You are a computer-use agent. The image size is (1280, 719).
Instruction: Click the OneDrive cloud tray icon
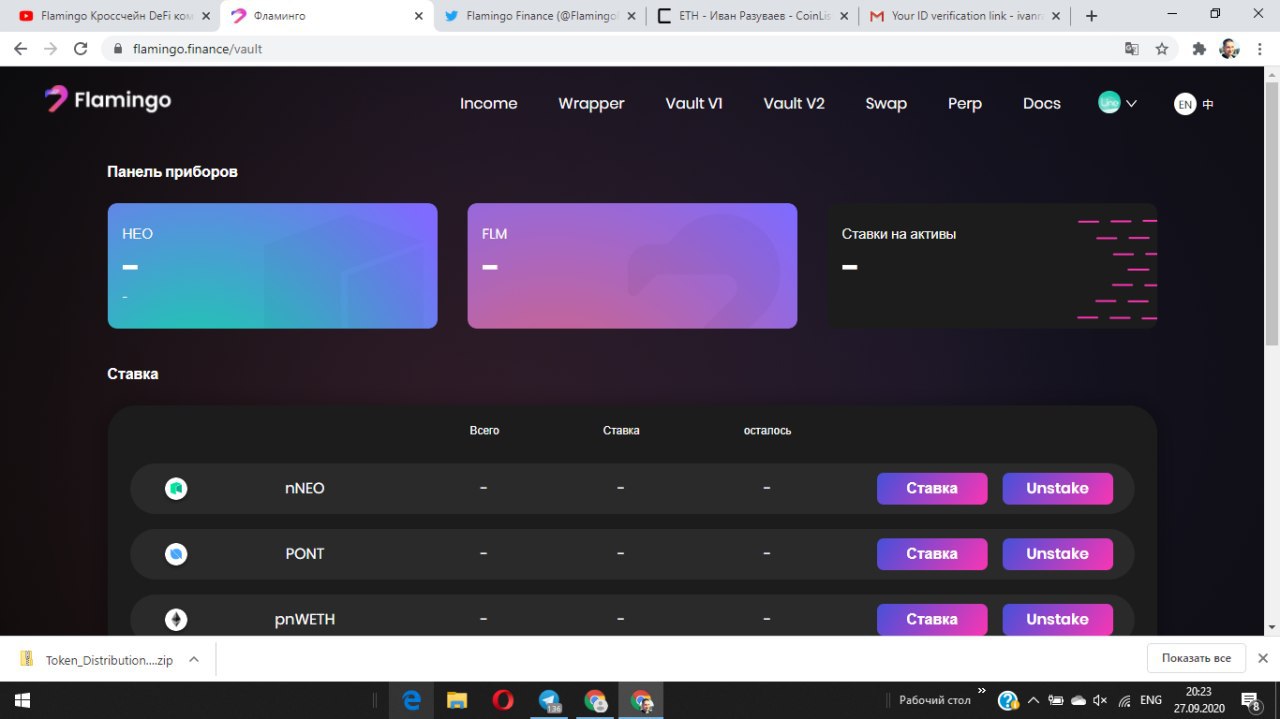[1078, 700]
